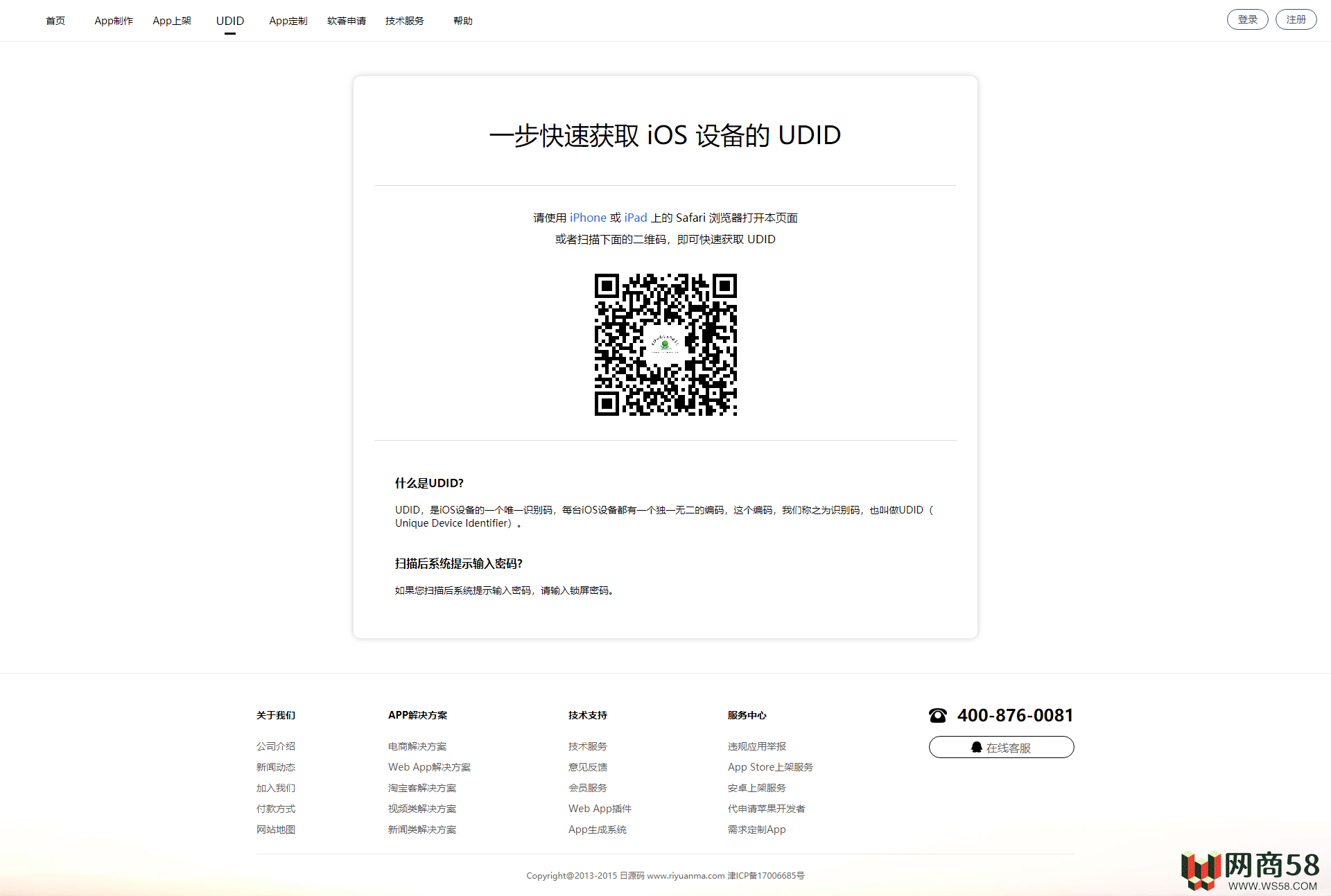Screen dimensions: 1331x896
Task: Click the 关于我们 footer heading
Action: click(x=276, y=715)
